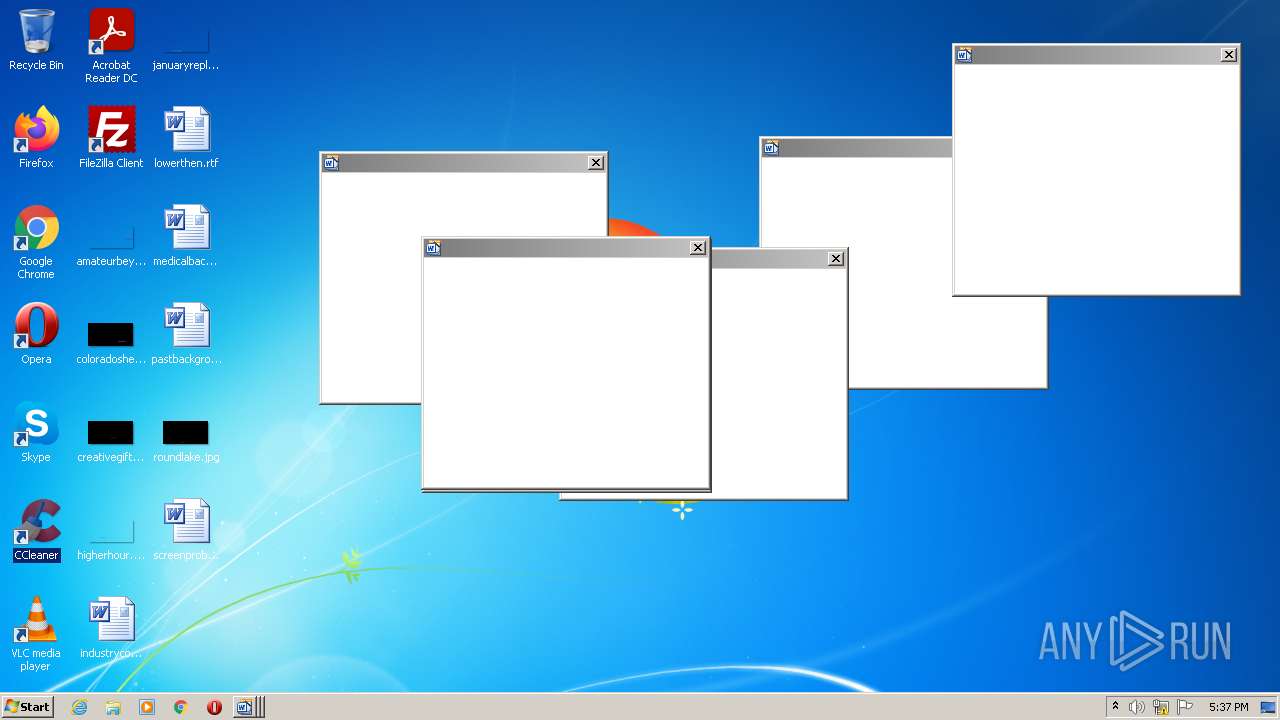Select the Skype desktop shortcut
Viewport: 1280px width, 720px height.
click(36, 432)
